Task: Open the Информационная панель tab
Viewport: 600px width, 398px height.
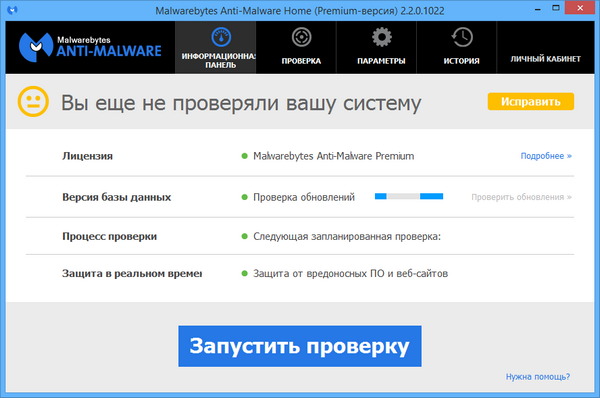Action: point(215,47)
